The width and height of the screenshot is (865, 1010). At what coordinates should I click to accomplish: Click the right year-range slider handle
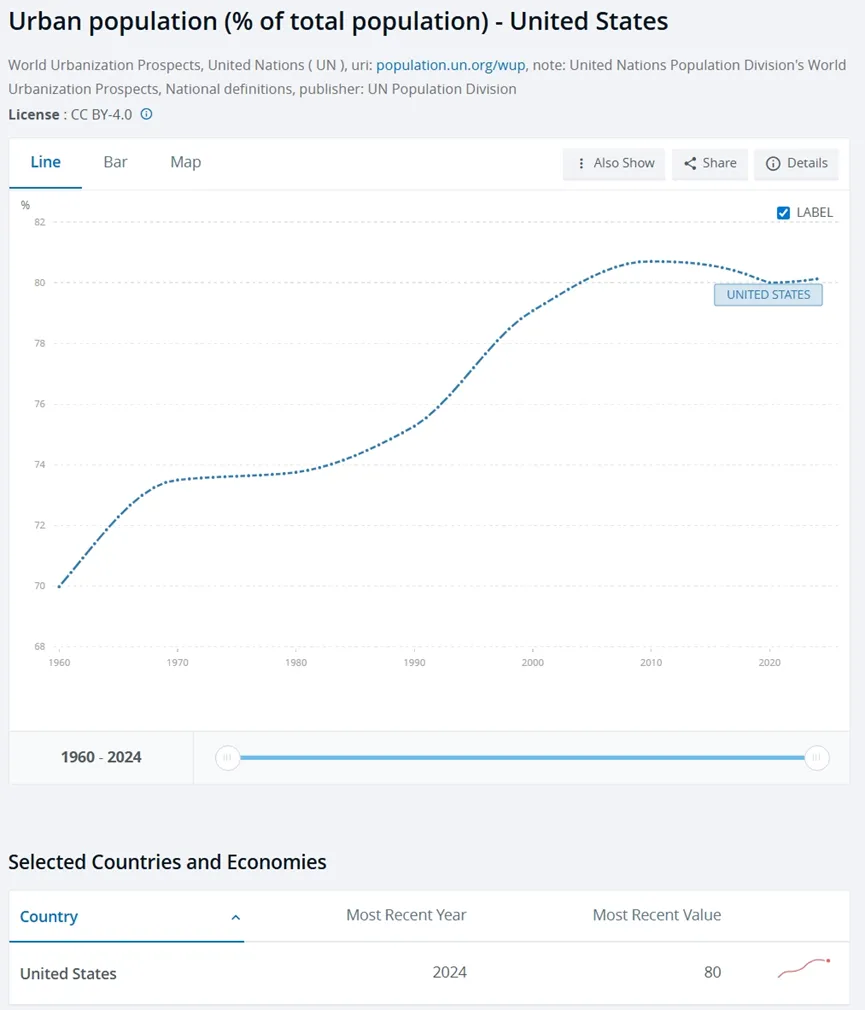(817, 758)
